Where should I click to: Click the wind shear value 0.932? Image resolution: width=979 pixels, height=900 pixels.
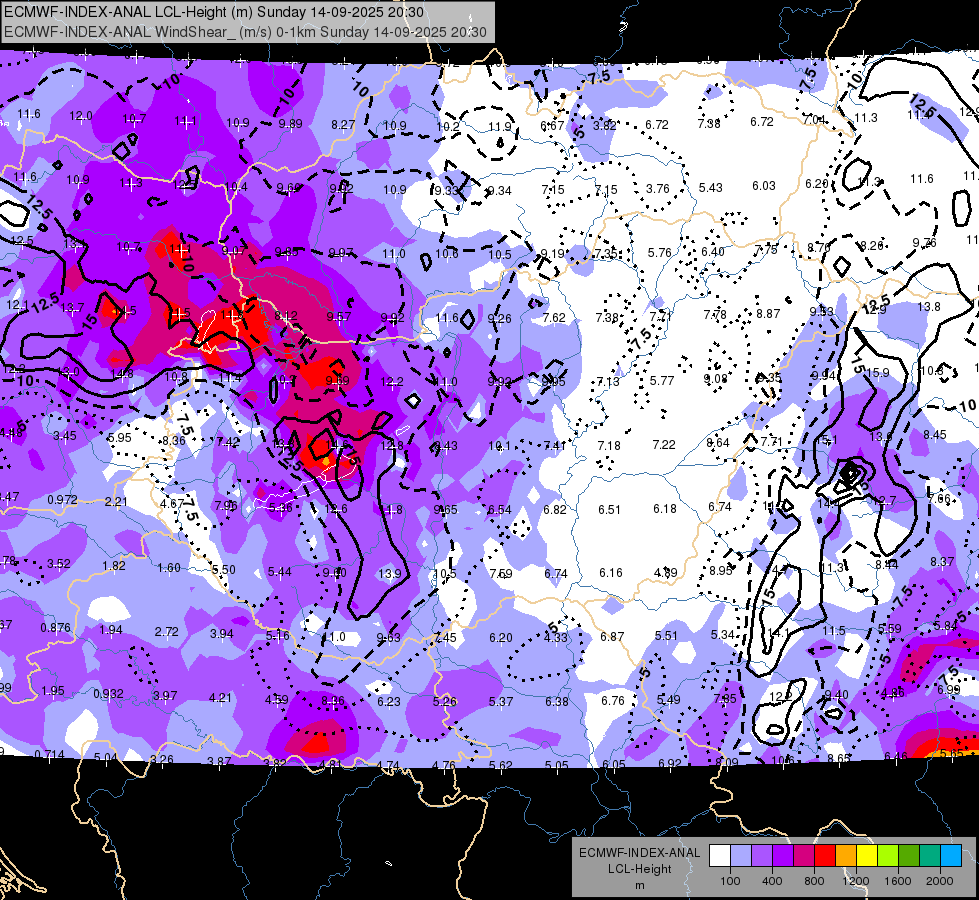[x=108, y=694]
